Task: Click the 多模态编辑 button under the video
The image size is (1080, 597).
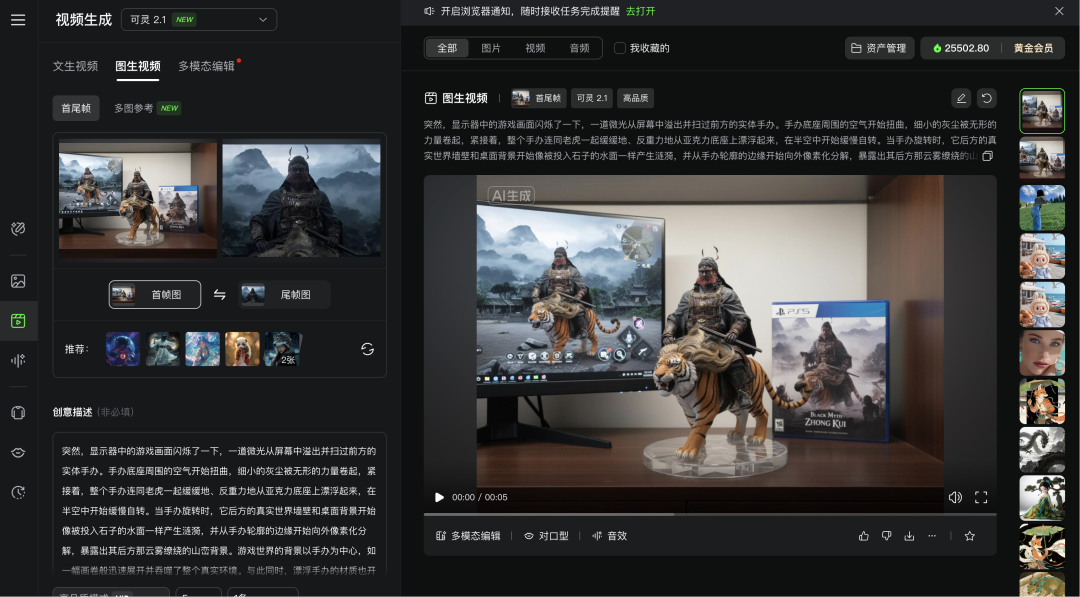Action: tap(468, 536)
